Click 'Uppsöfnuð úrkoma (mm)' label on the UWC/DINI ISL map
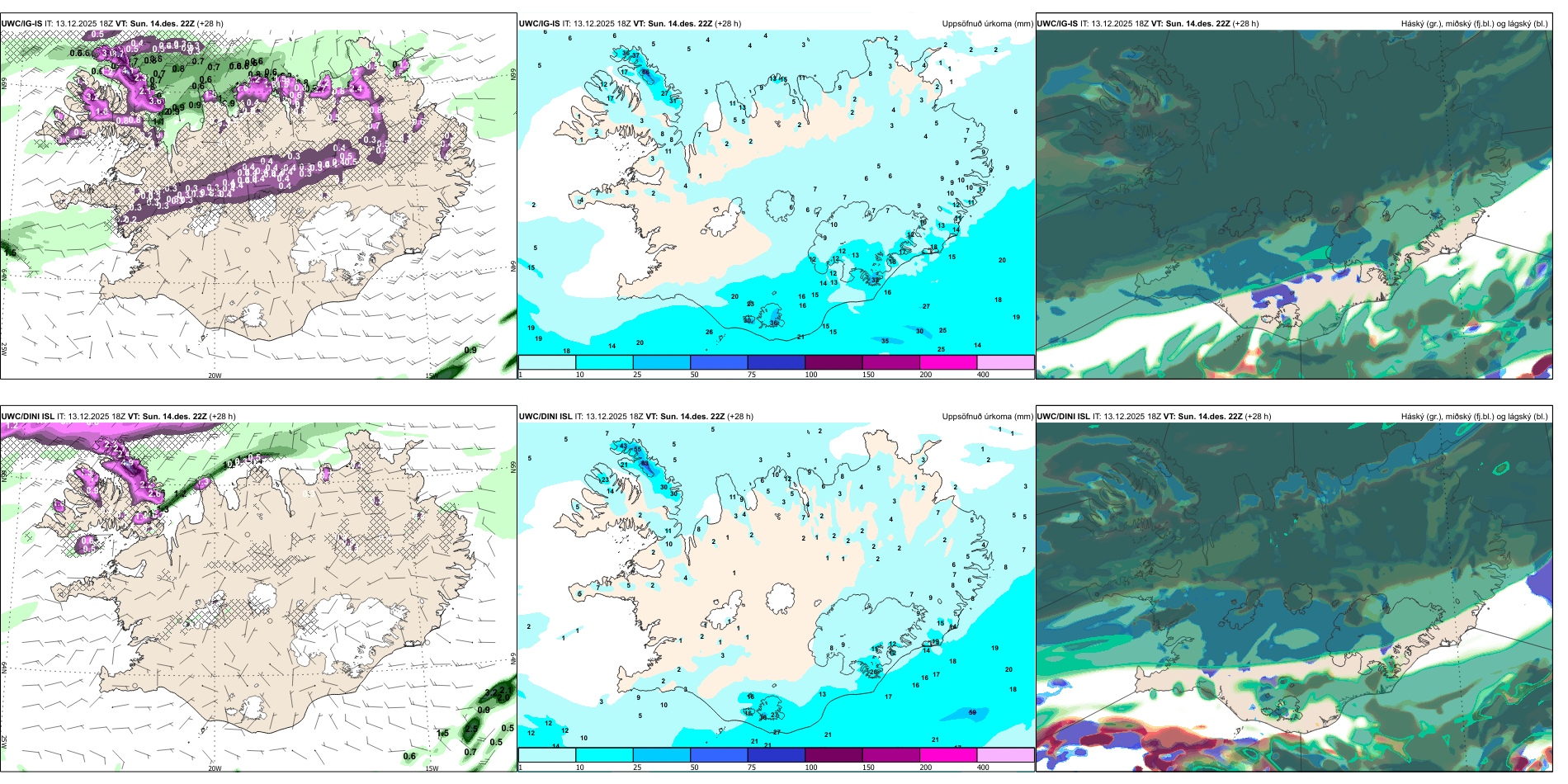The width and height of the screenshot is (1568, 784). [987, 417]
